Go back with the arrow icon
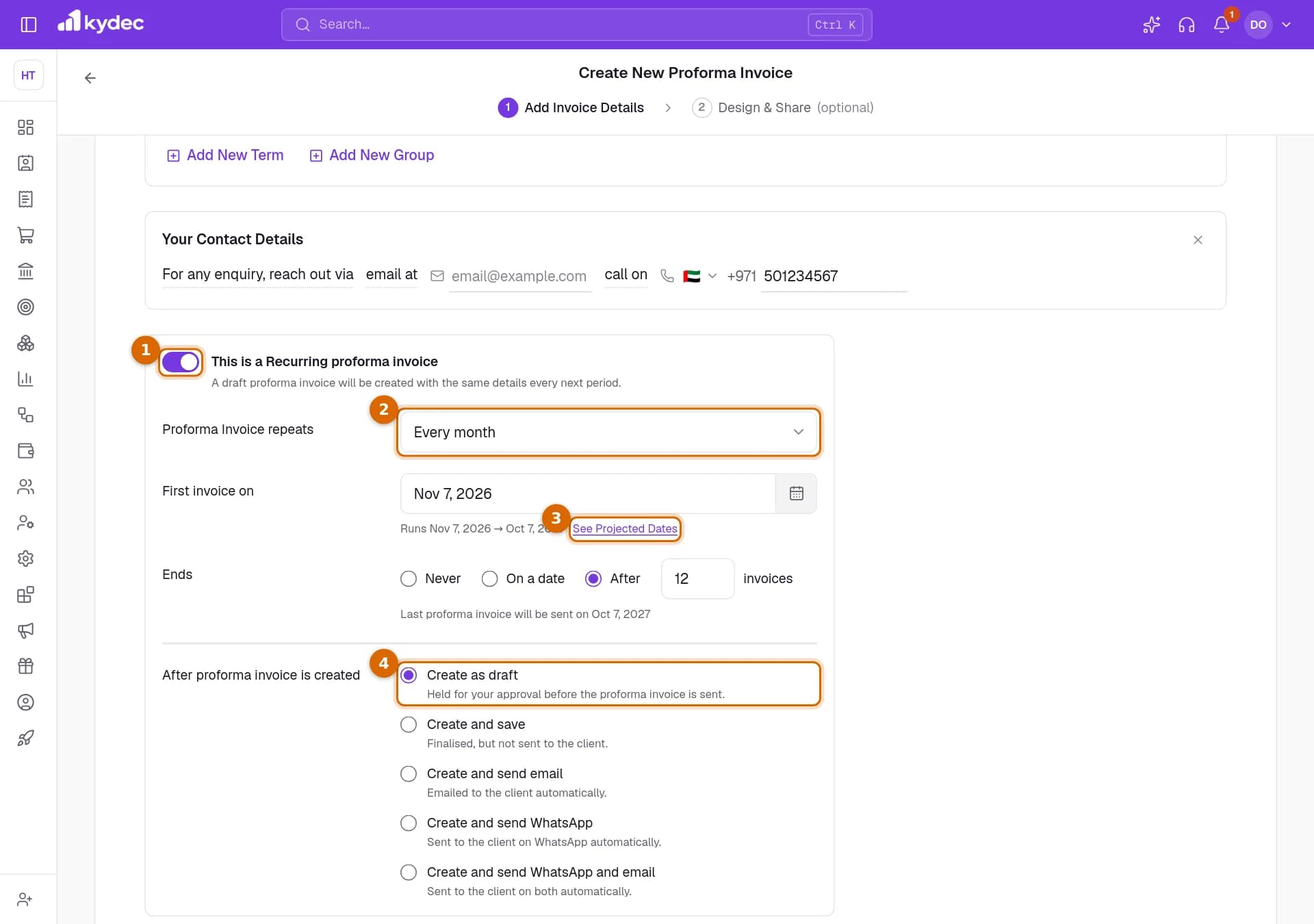Image resolution: width=1314 pixels, height=924 pixels. (x=90, y=78)
